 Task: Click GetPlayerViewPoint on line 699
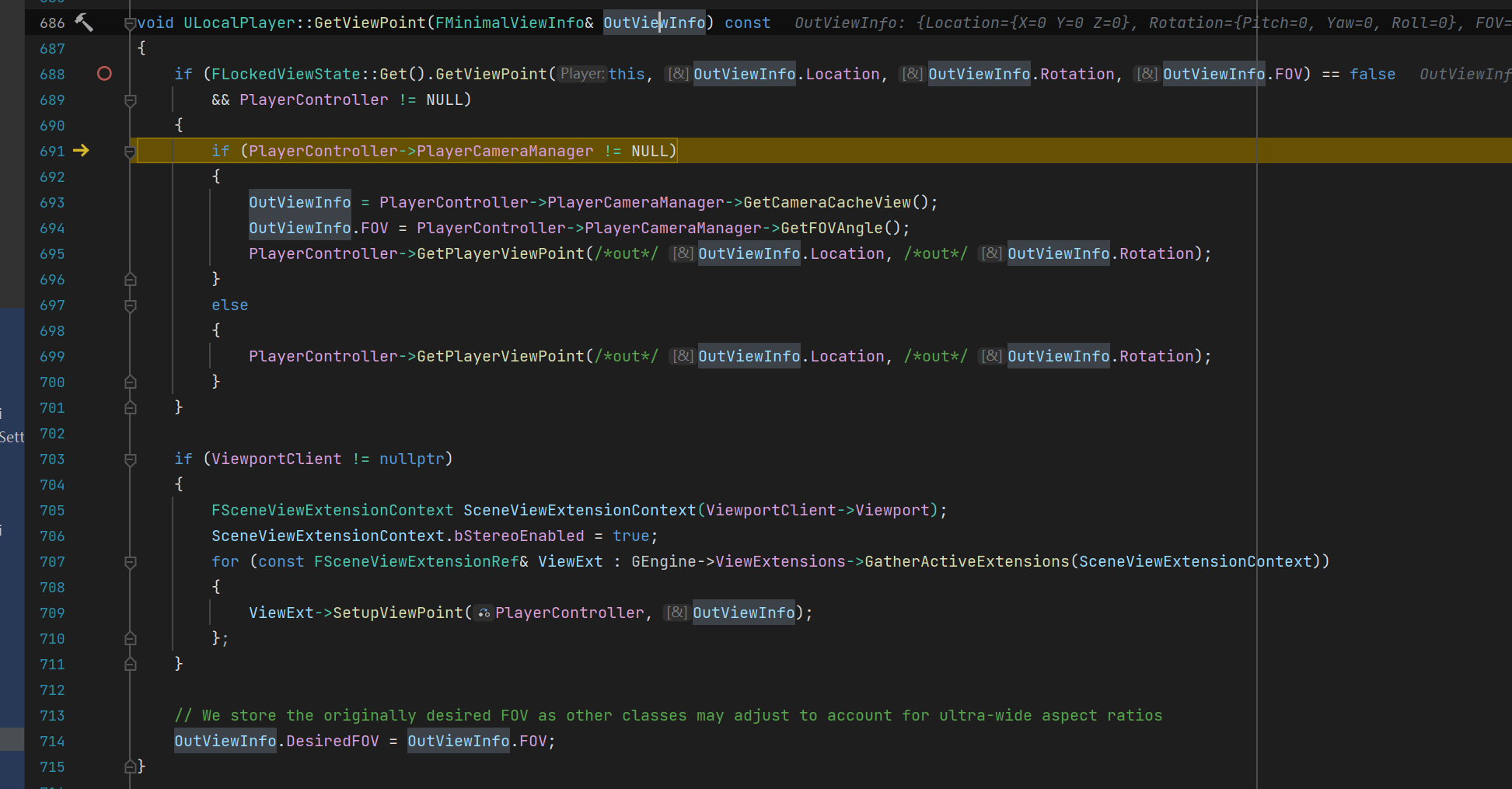[x=501, y=356]
